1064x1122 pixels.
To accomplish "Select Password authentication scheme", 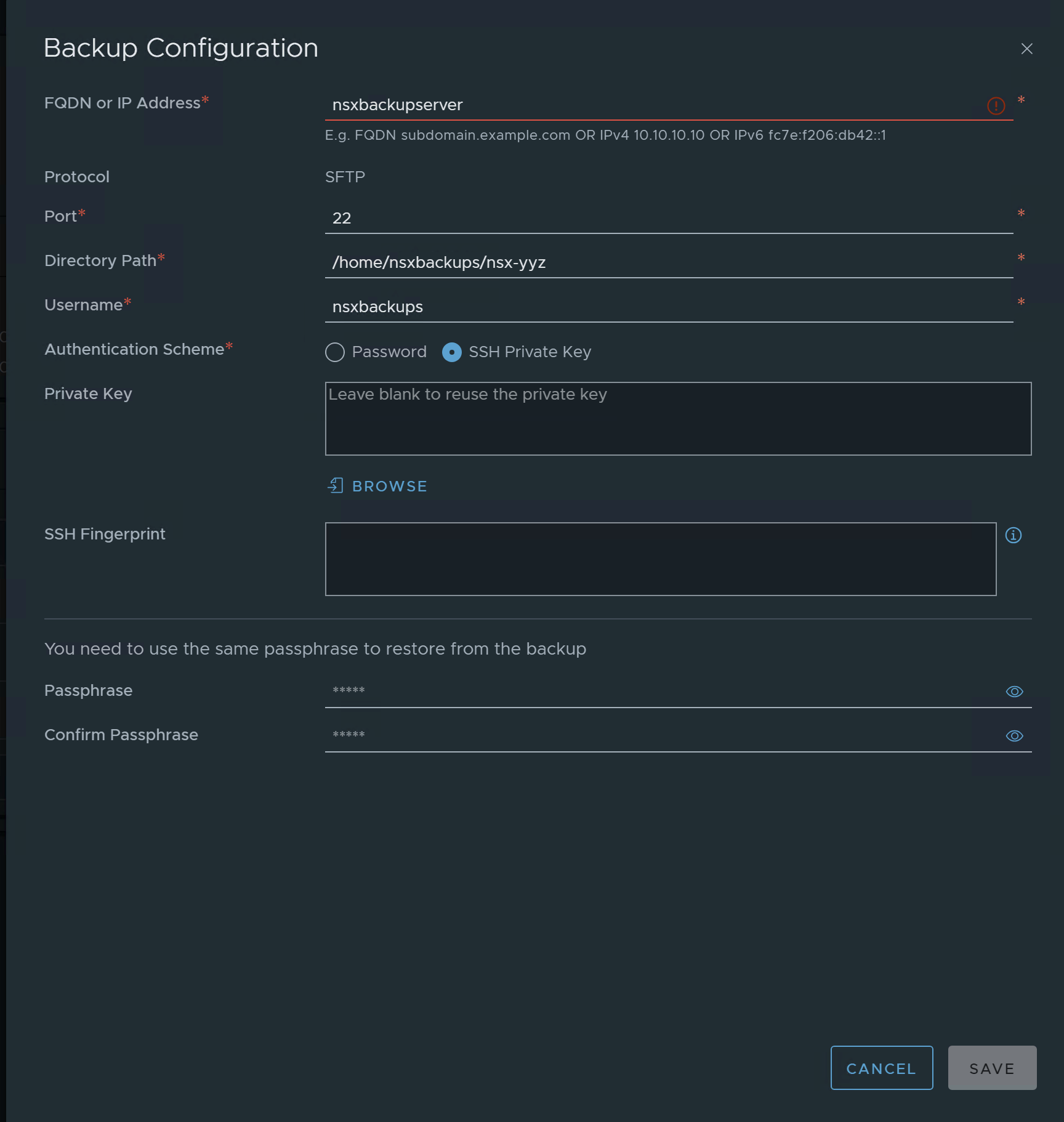I will point(335,352).
